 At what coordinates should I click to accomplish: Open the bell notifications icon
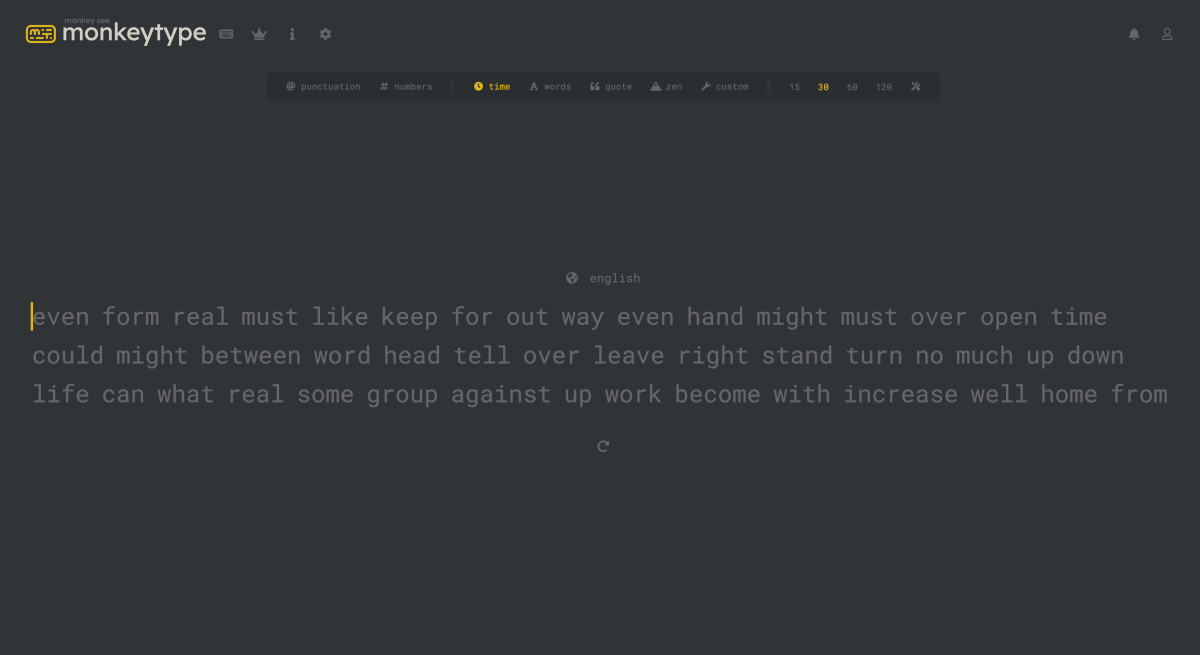1134,34
